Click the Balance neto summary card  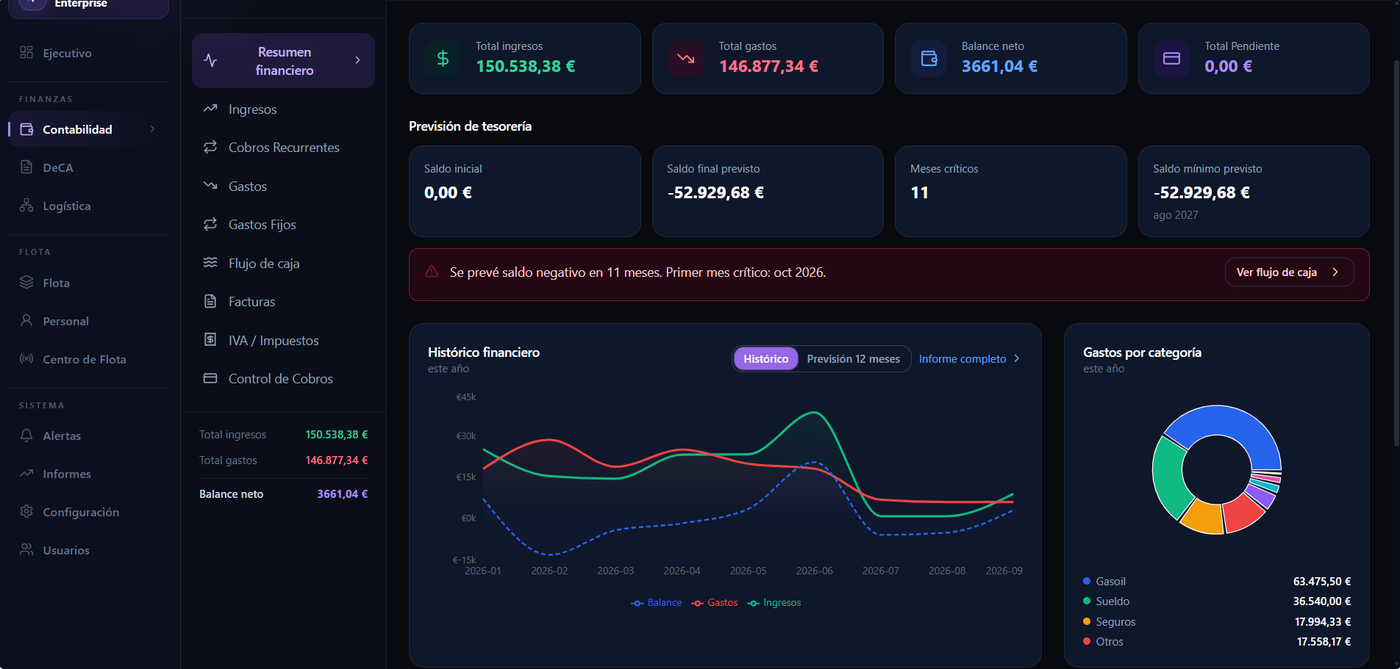click(x=1011, y=59)
